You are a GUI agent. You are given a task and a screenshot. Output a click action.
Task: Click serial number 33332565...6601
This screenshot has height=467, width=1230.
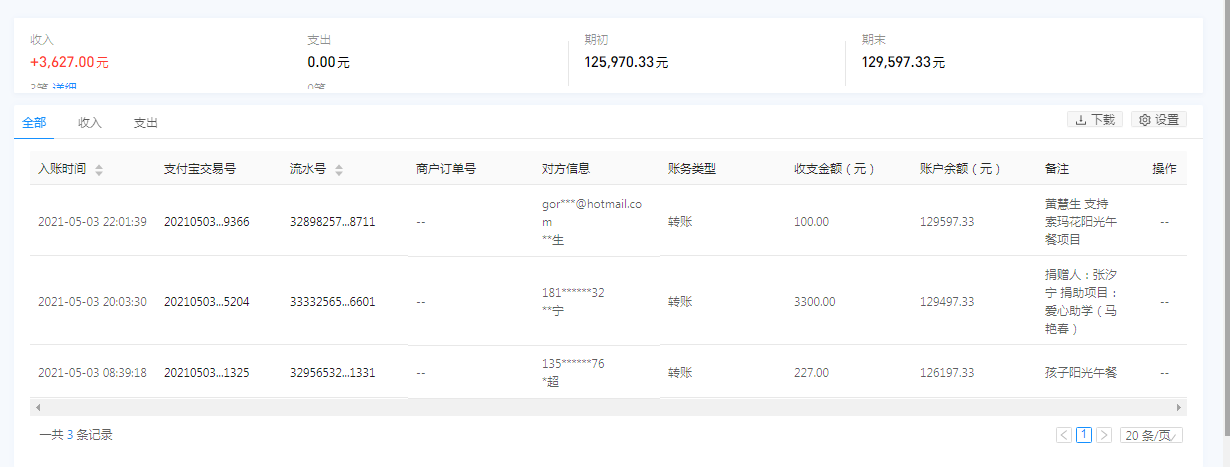pos(332,301)
